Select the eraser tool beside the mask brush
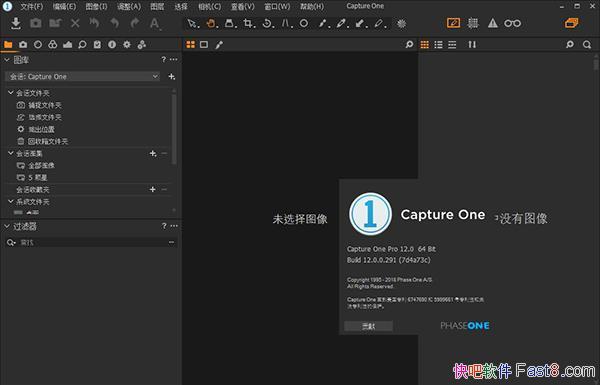600x385 pixels. pyautogui.click(x=379, y=24)
